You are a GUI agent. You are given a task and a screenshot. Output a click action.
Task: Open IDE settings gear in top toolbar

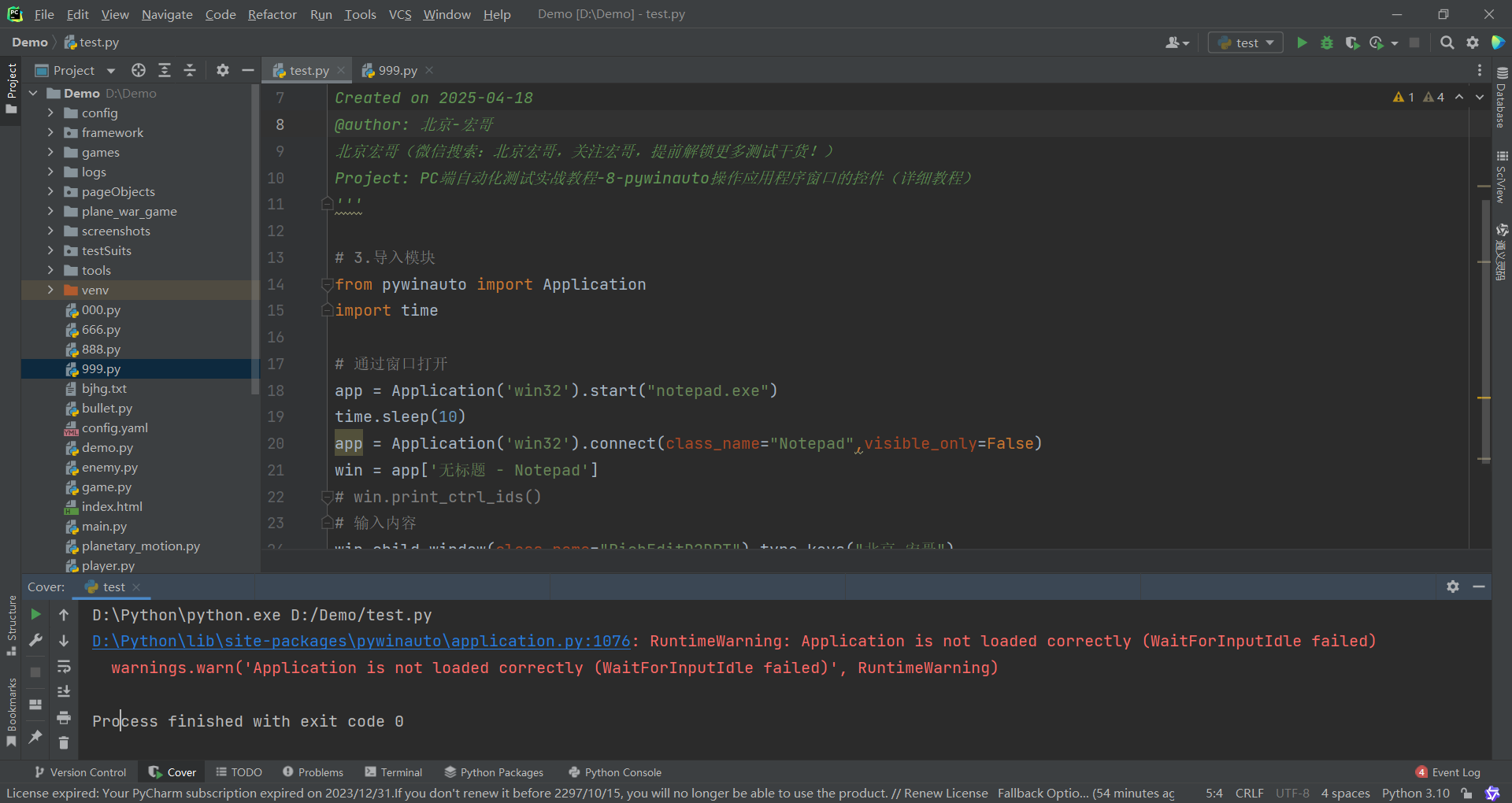[x=1473, y=43]
